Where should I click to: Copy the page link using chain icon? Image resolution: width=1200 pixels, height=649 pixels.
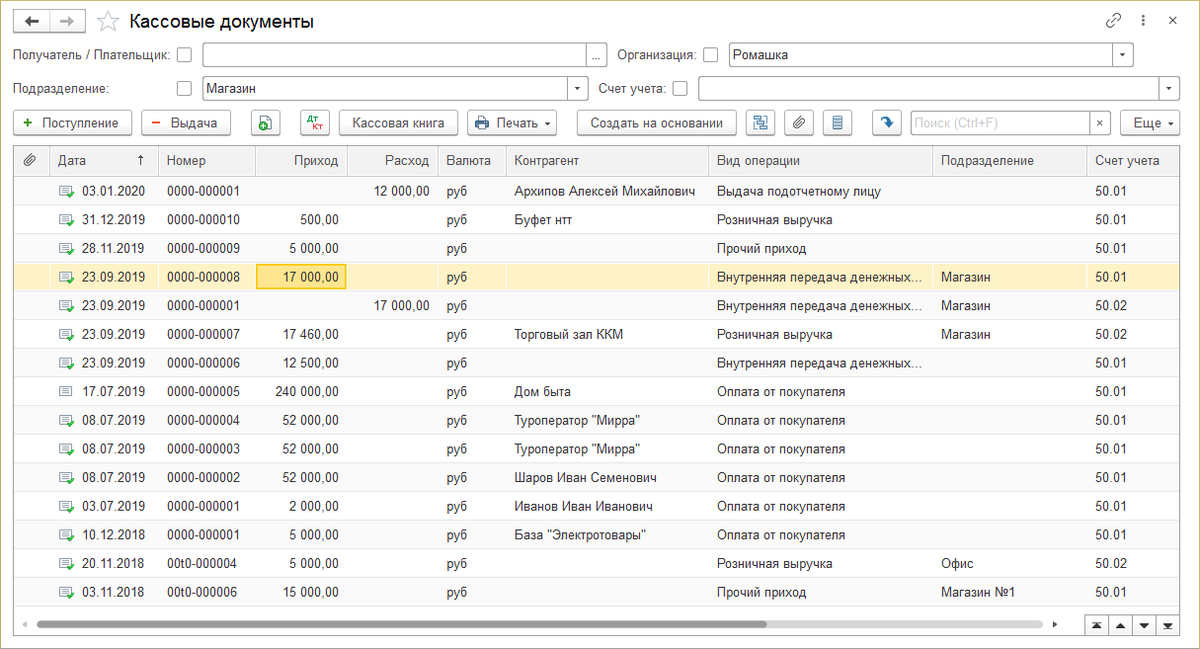[1113, 20]
